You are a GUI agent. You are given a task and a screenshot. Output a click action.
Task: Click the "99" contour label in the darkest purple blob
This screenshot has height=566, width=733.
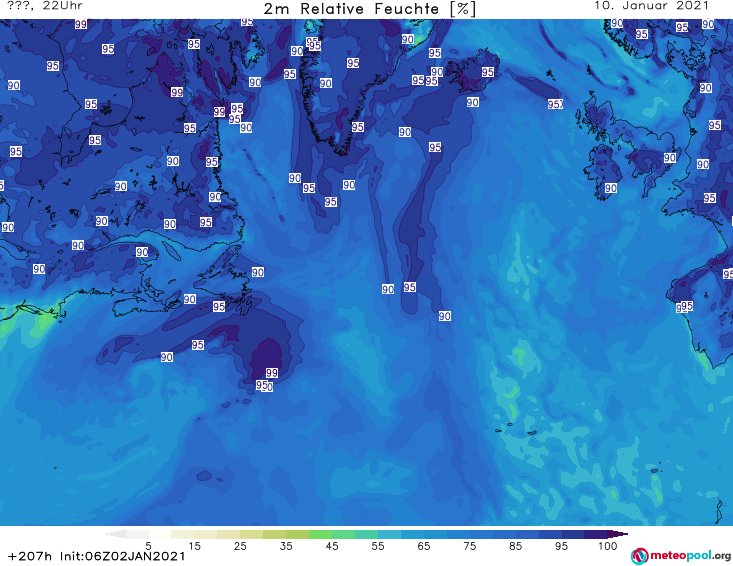272,373
